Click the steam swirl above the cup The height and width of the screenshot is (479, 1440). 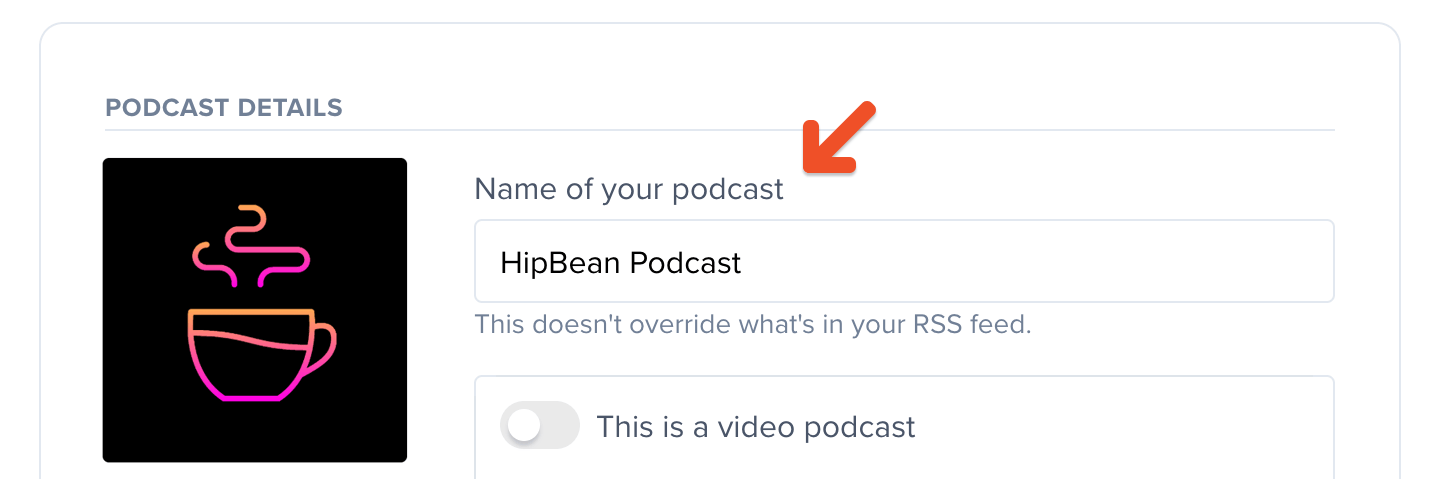click(x=251, y=245)
